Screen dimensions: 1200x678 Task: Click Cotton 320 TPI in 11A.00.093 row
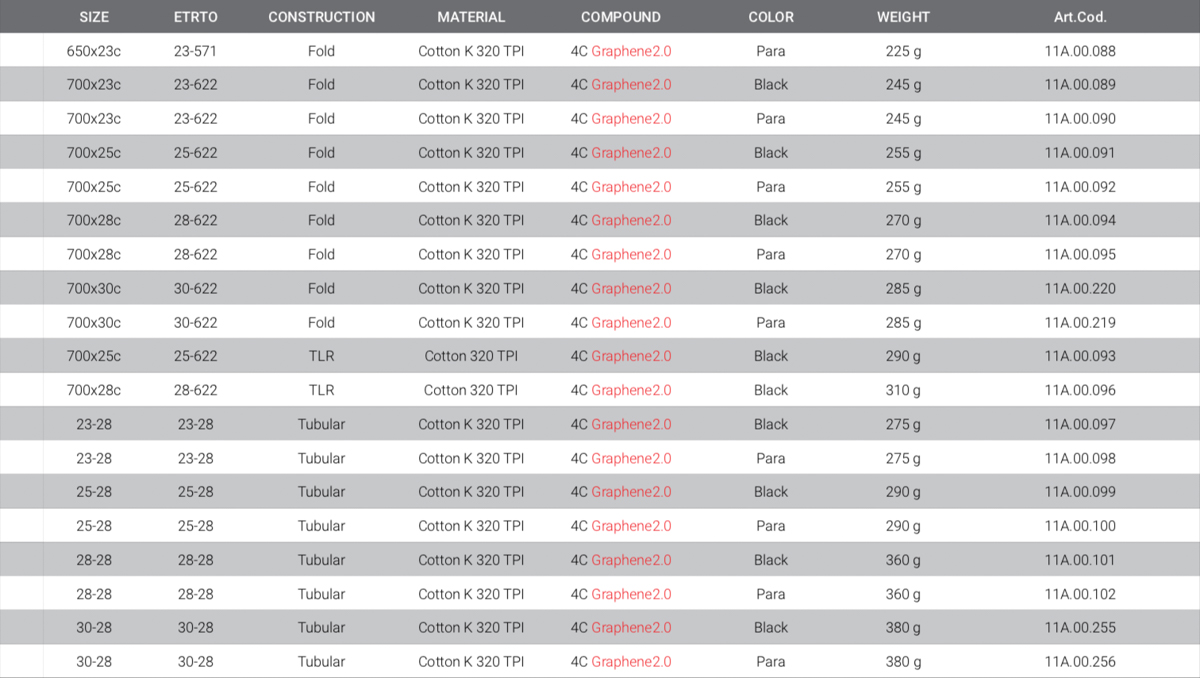(471, 356)
